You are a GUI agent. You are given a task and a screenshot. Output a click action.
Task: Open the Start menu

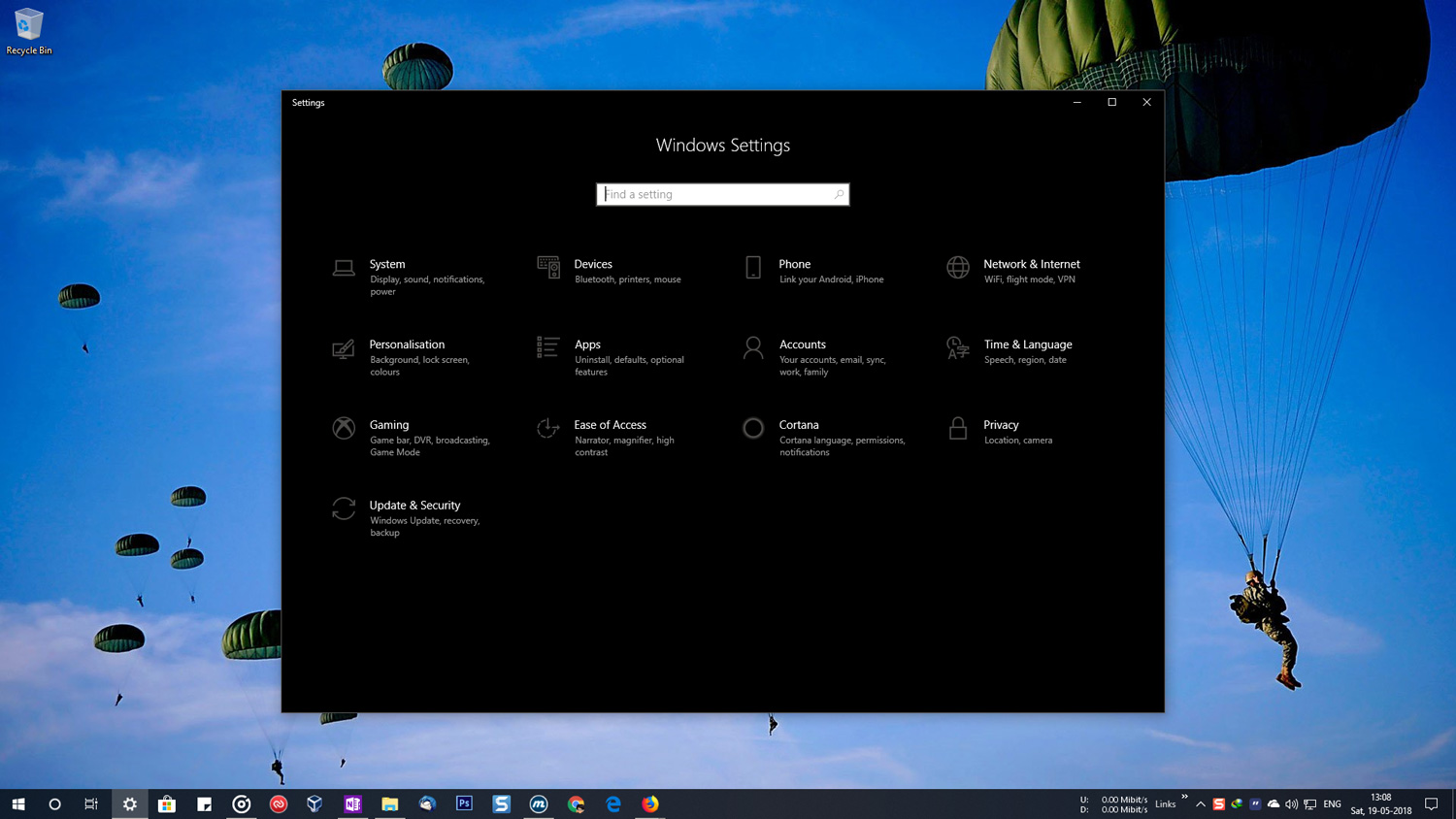pyautogui.click(x=18, y=803)
